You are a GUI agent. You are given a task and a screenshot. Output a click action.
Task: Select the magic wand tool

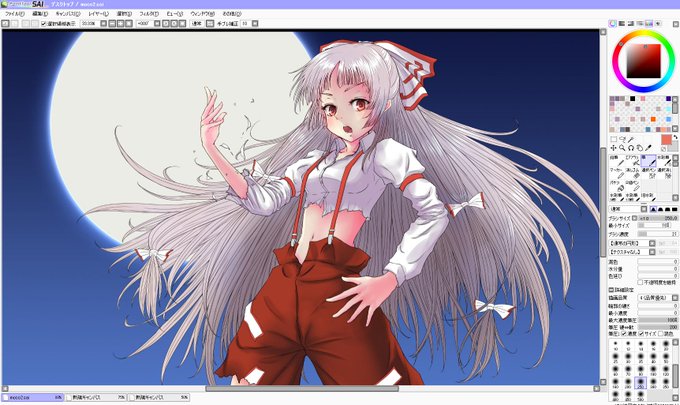click(631, 139)
